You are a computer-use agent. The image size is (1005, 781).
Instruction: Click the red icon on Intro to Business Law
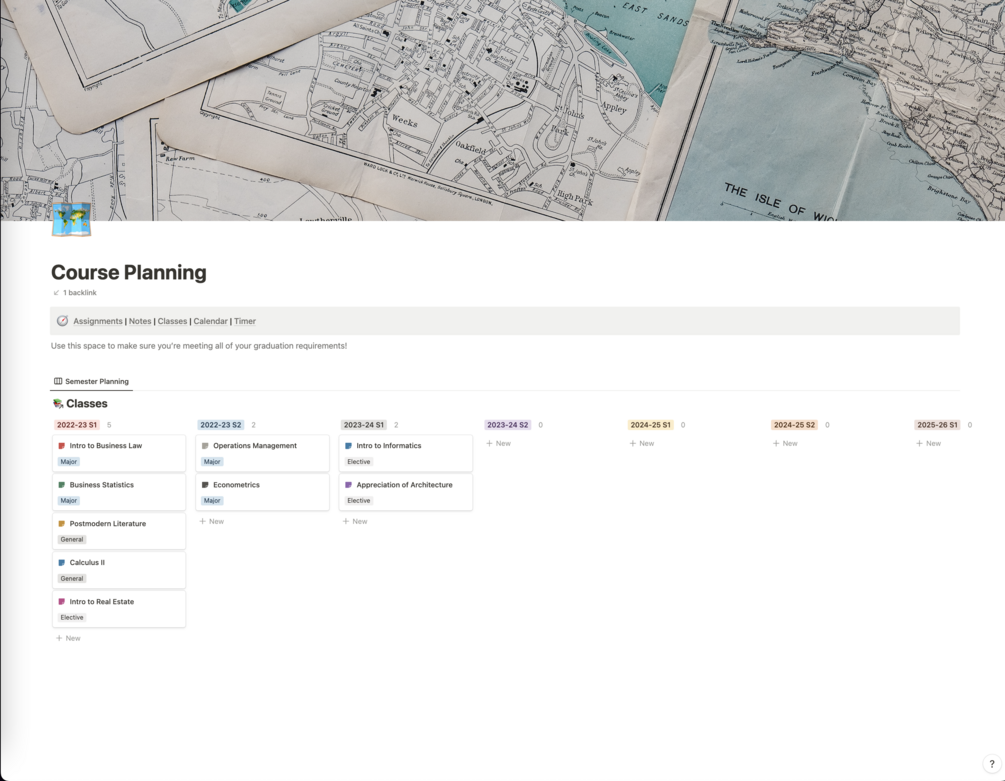tap(62, 446)
